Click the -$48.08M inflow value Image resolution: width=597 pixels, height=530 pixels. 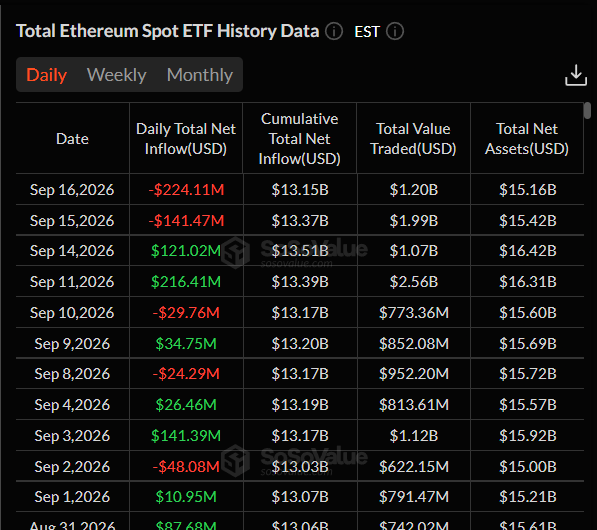[x=186, y=466]
